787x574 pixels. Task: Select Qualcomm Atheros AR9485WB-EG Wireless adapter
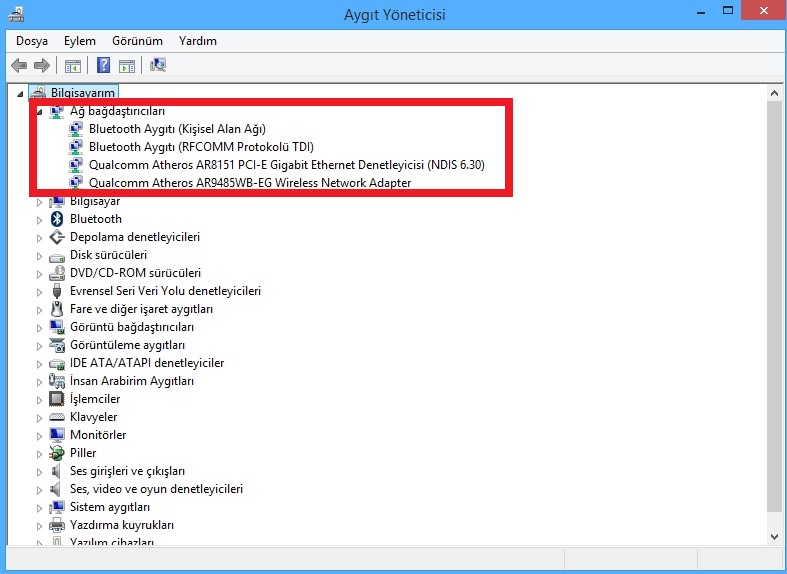pyautogui.click(x=250, y=183)
